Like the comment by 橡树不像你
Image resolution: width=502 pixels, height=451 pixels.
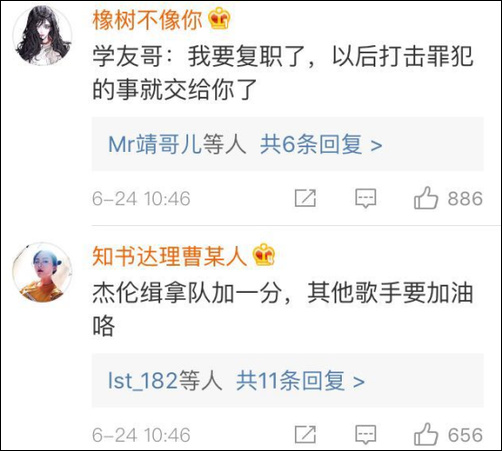426,198
